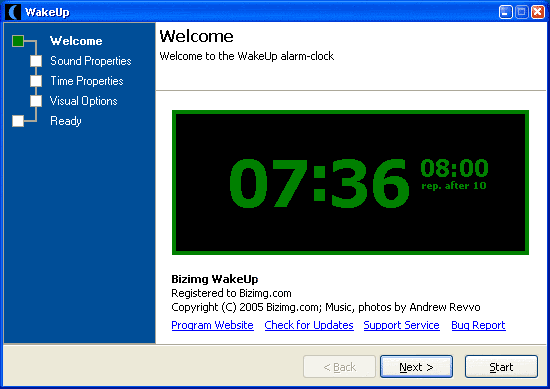Click the Time Properties step square
The image size is (550, 389).
tap(36, 81)
